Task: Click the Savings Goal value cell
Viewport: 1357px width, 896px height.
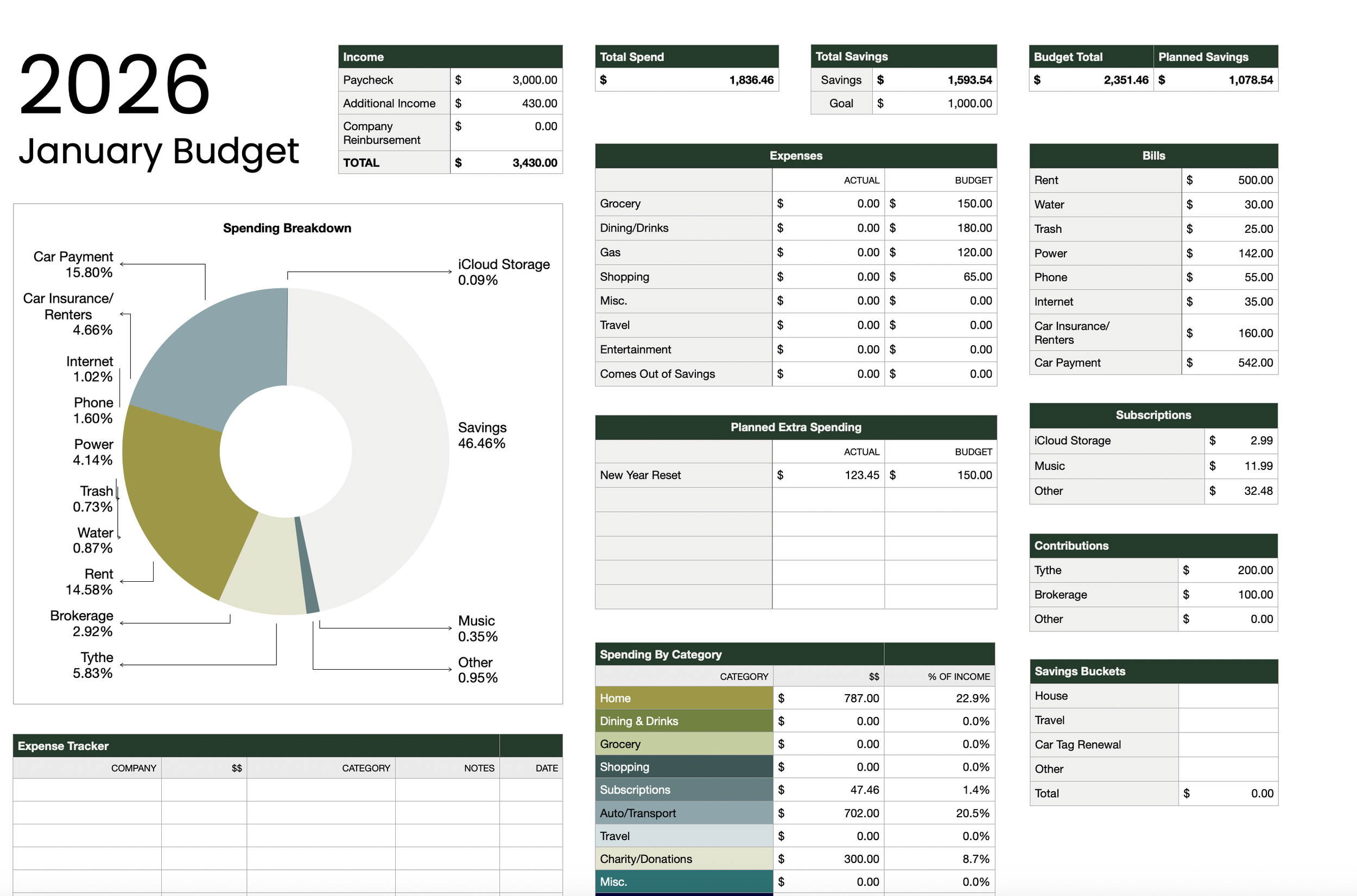Action: pyautogui.click(x=934, y=103)
